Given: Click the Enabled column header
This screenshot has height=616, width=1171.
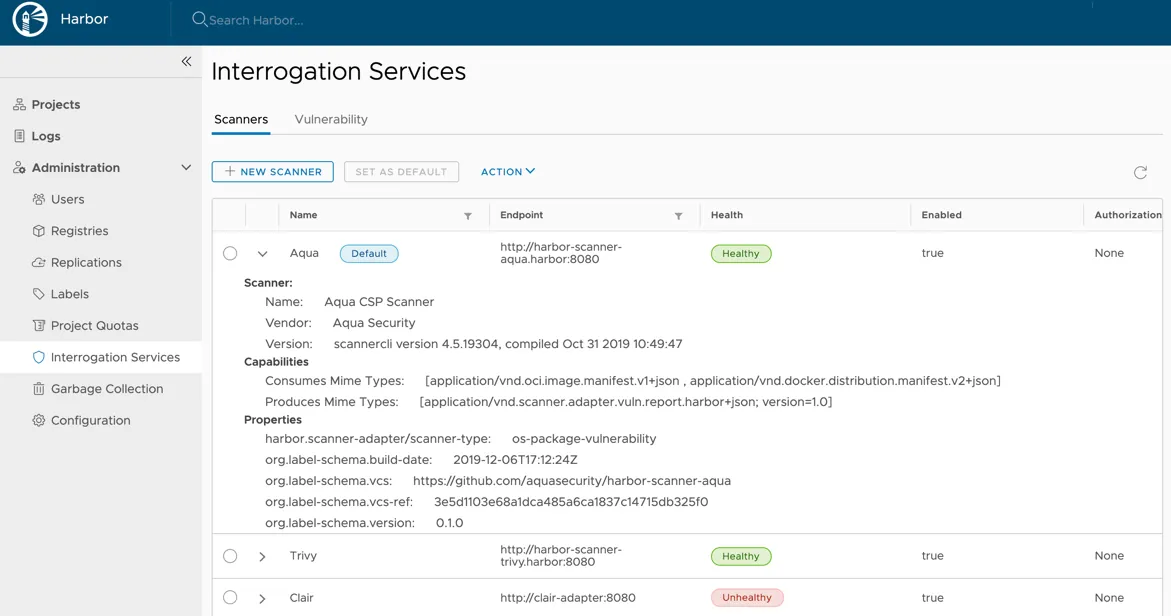Looking at the screenshot, I should click(941, 215).
